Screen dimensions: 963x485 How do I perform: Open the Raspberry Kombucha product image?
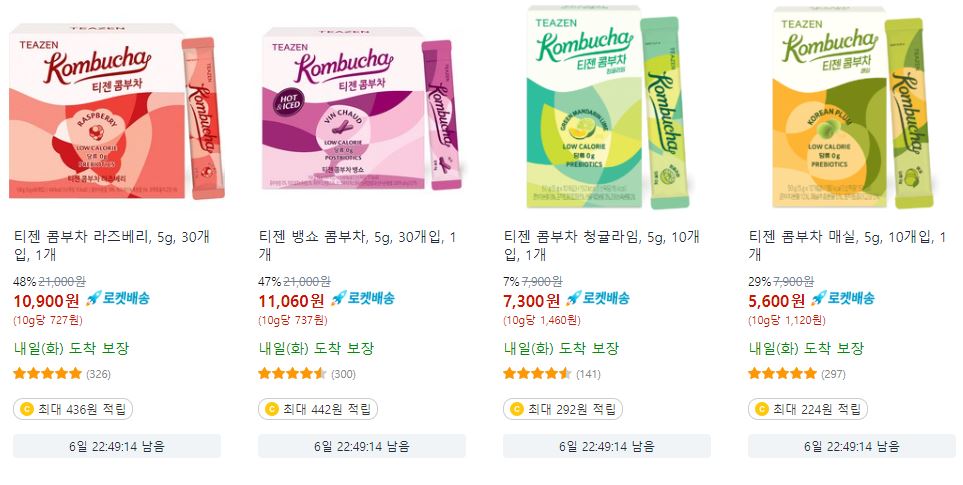pyautogui.click(x=117, y=112)
